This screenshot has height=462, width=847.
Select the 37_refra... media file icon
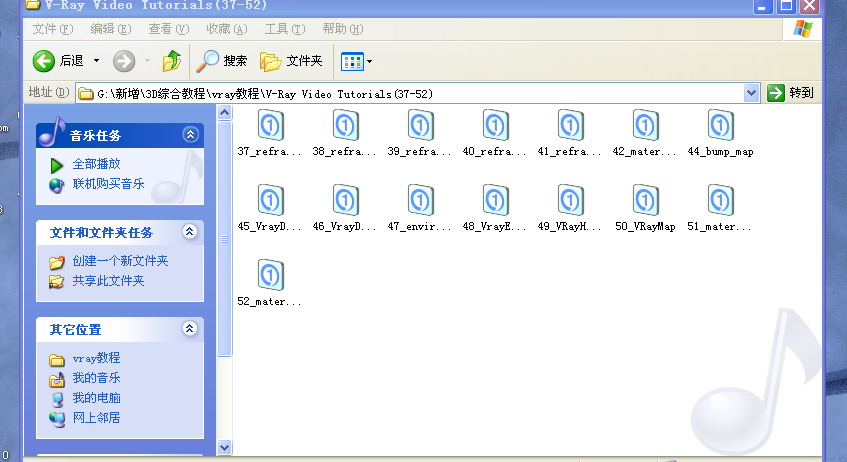coord(270,125)
